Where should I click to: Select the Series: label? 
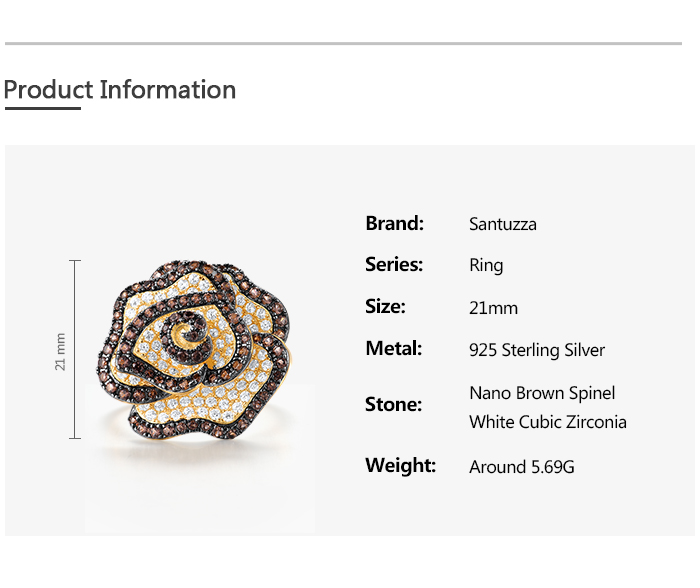394,265
